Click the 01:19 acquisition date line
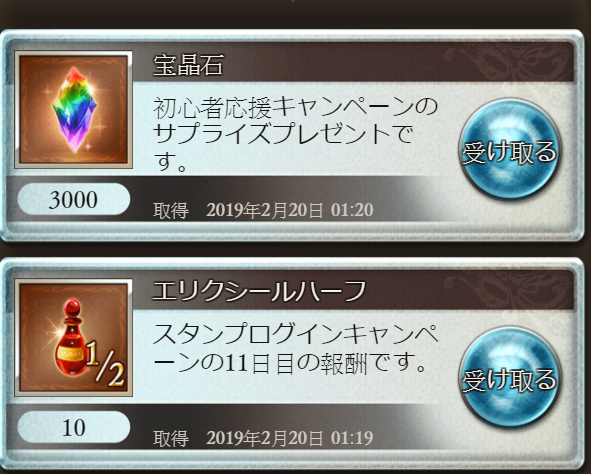This screenshot has width=591, height=474. [x=263, y=438]
